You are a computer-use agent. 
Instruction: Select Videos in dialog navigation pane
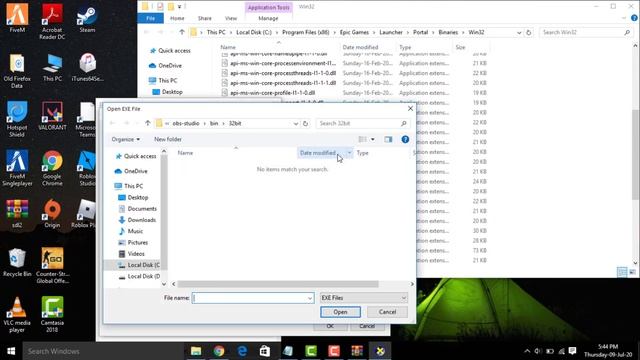point(132,254)
